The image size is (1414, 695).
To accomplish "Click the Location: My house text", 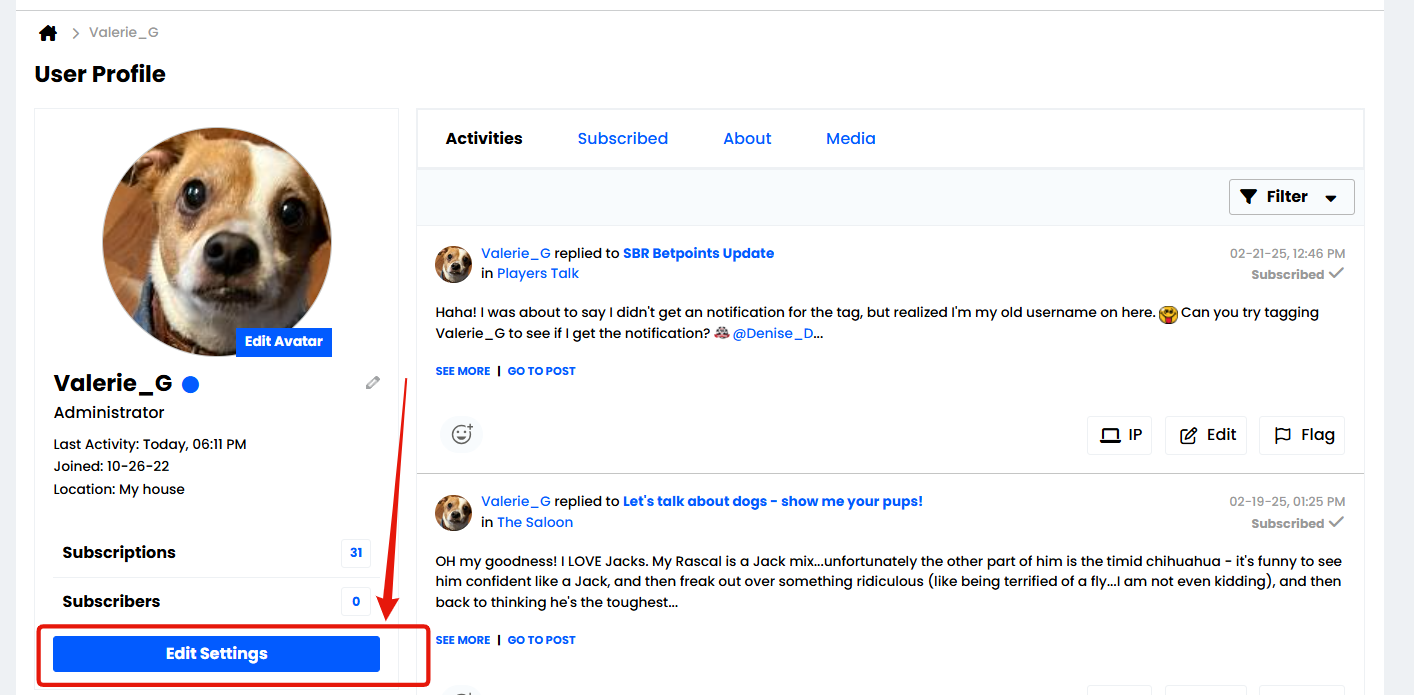I will tap(119, 489).
